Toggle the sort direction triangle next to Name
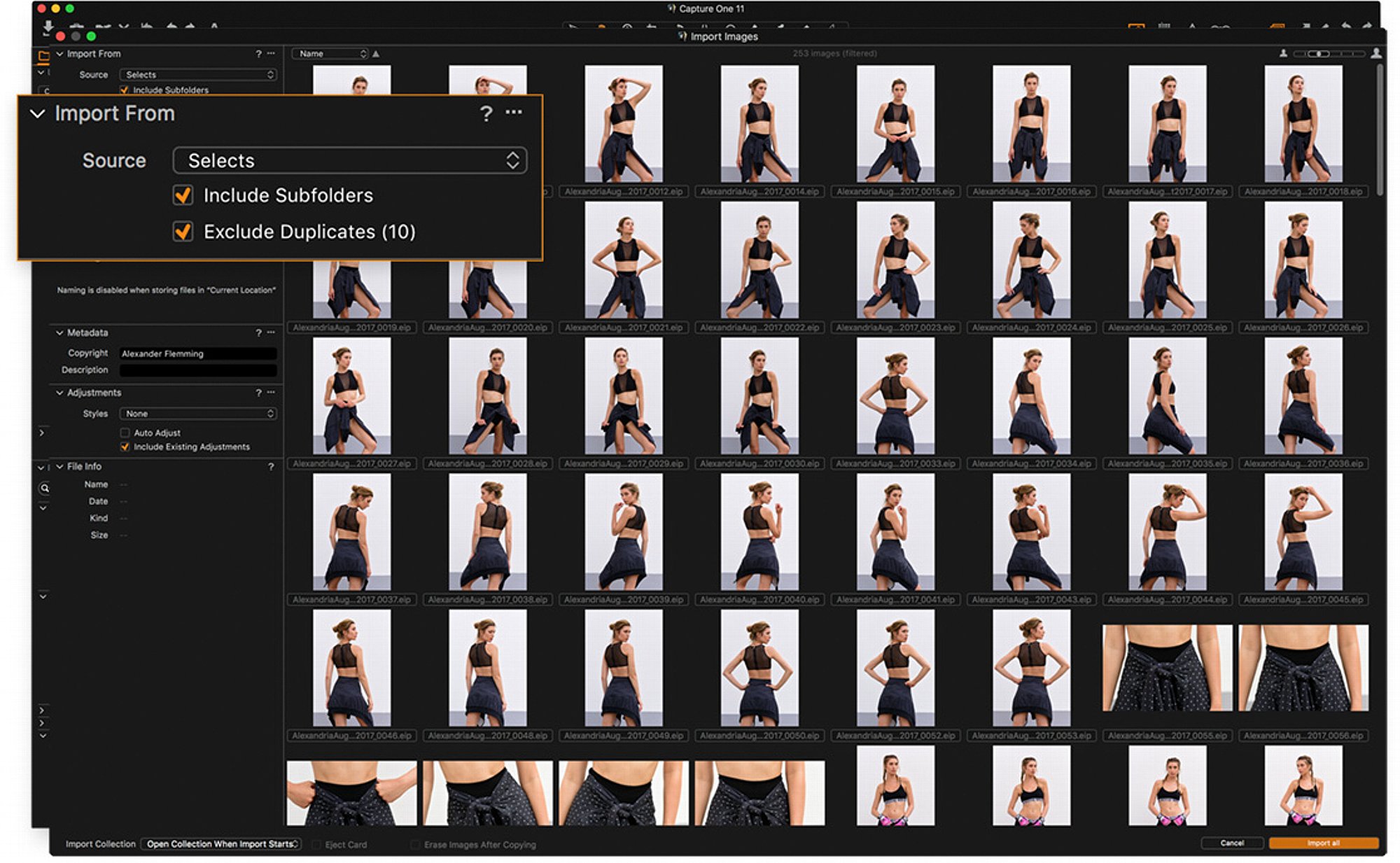Viewport: 1400px width, 863px height. tap(376, 54)
